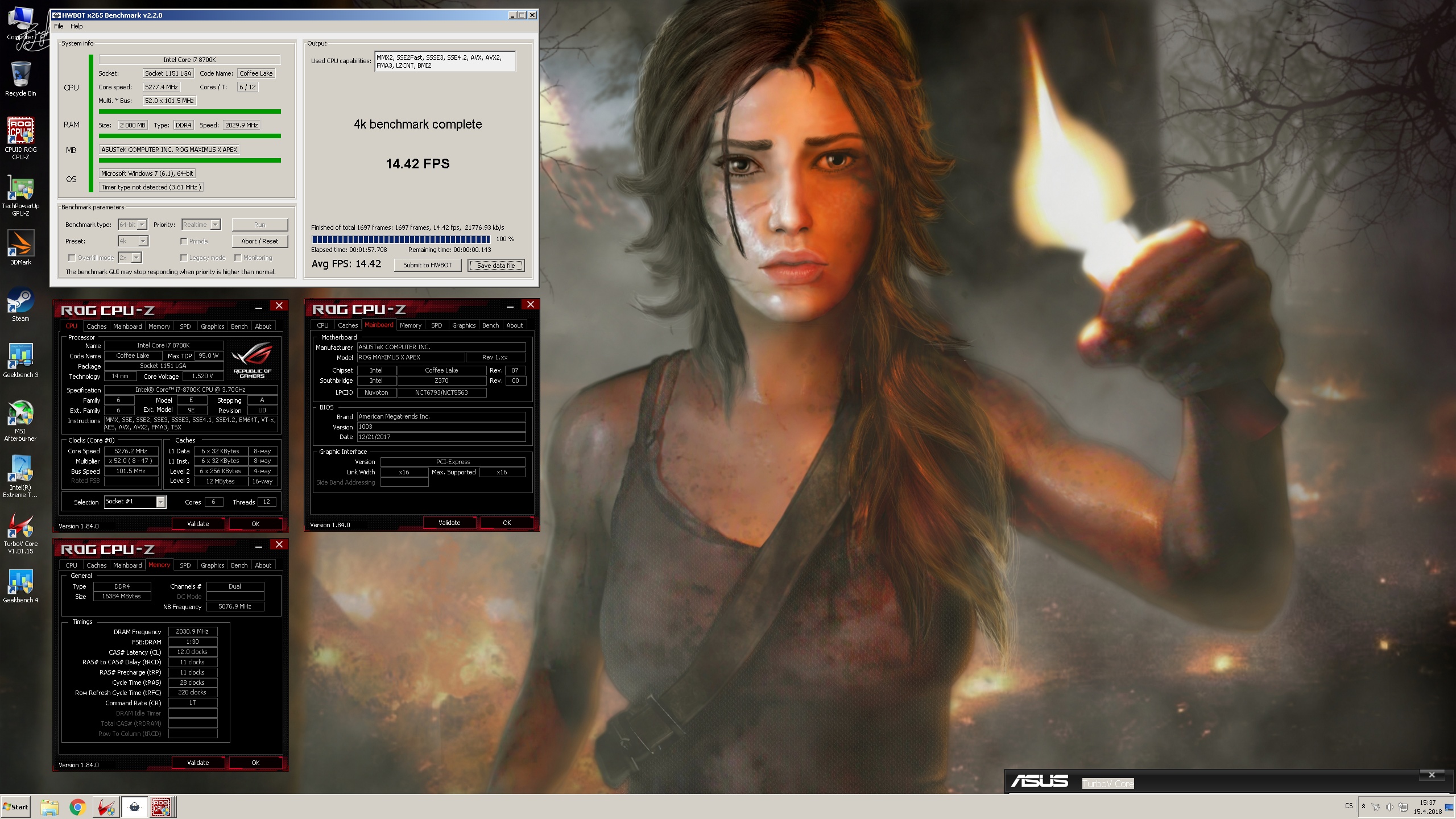Switch to HWBOT x265 taskbar button
The height and width of the screenshot is (819, 1456).
[134, 807]
